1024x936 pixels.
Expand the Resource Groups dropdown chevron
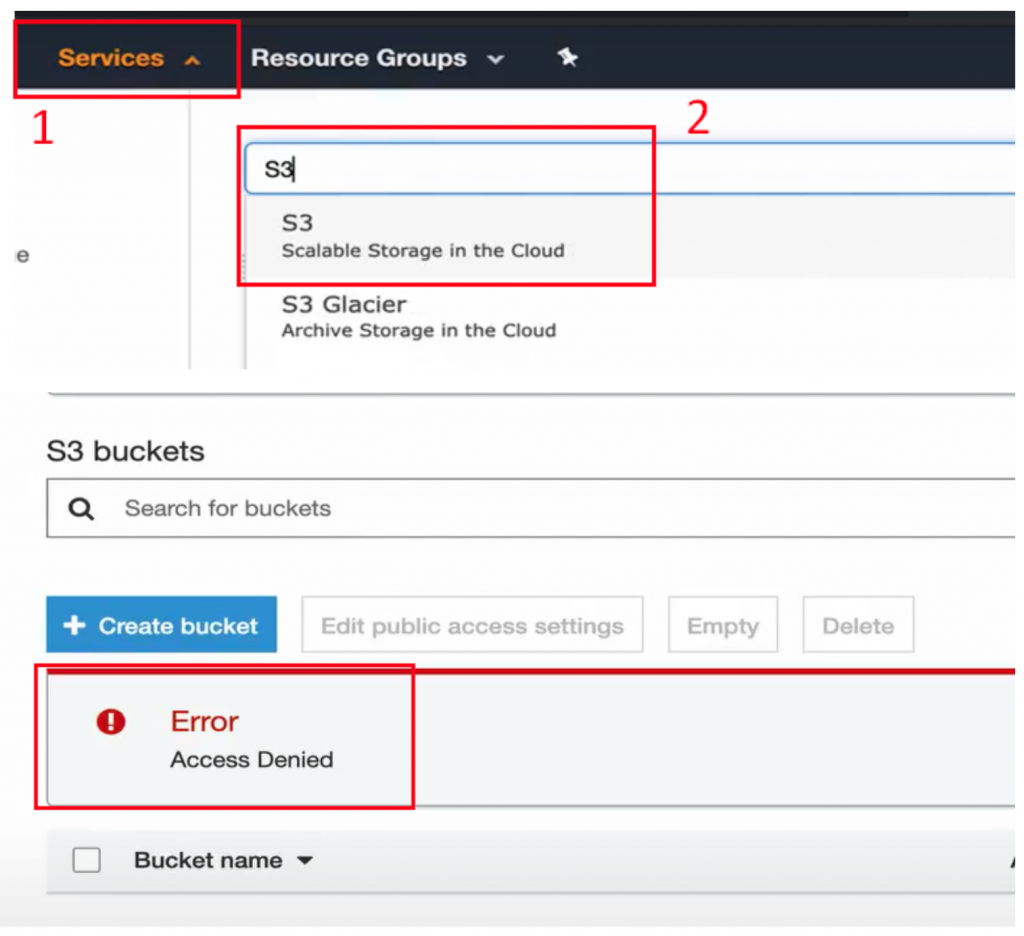[x=496, y=60]
